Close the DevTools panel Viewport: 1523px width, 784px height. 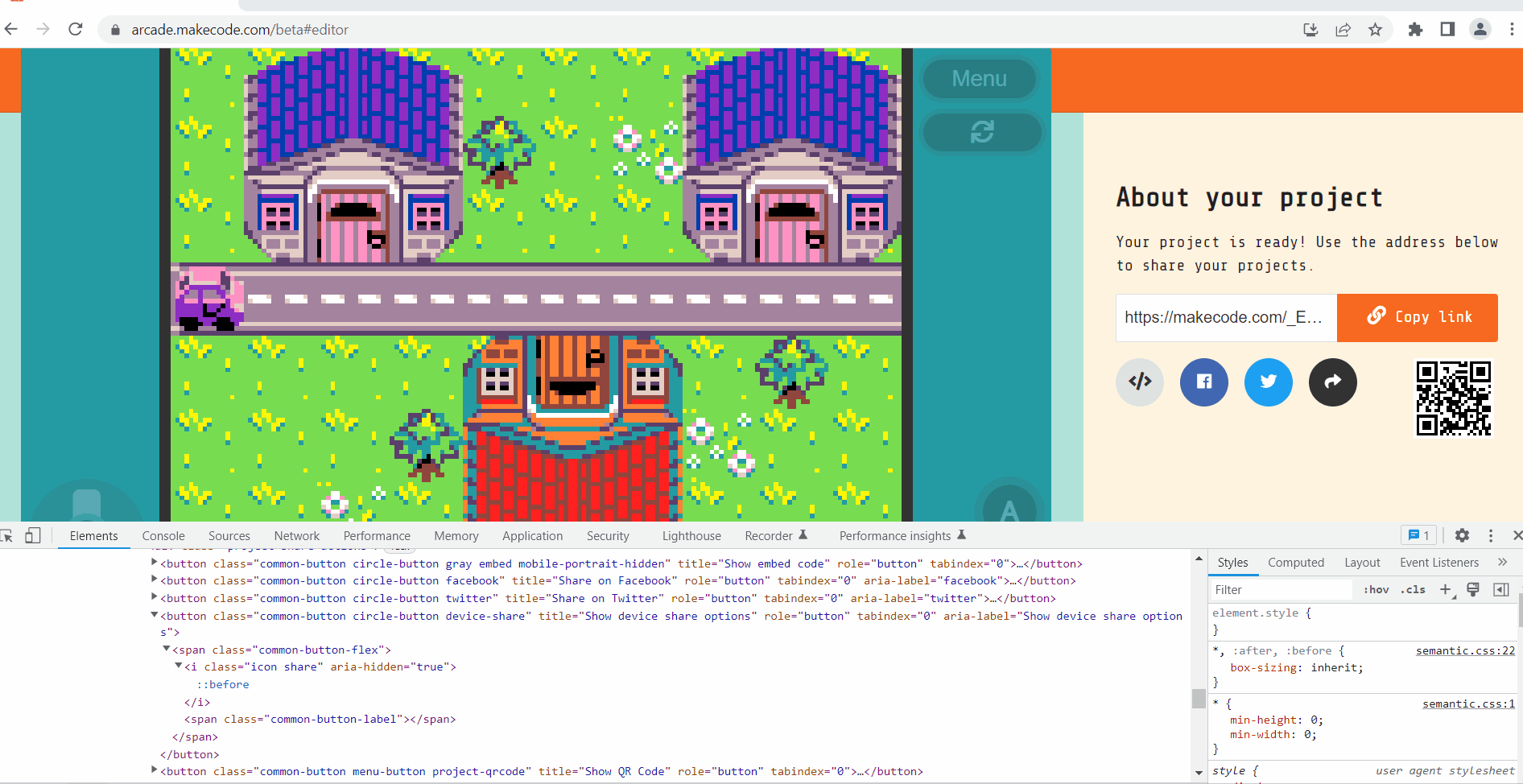click(1517, 536)
